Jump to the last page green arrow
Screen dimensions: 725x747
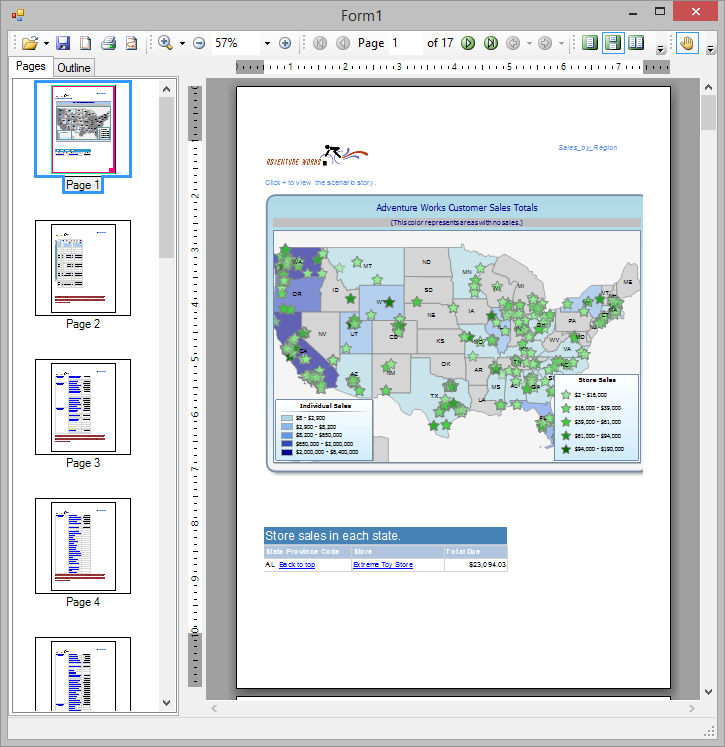(x=491, y=43)
